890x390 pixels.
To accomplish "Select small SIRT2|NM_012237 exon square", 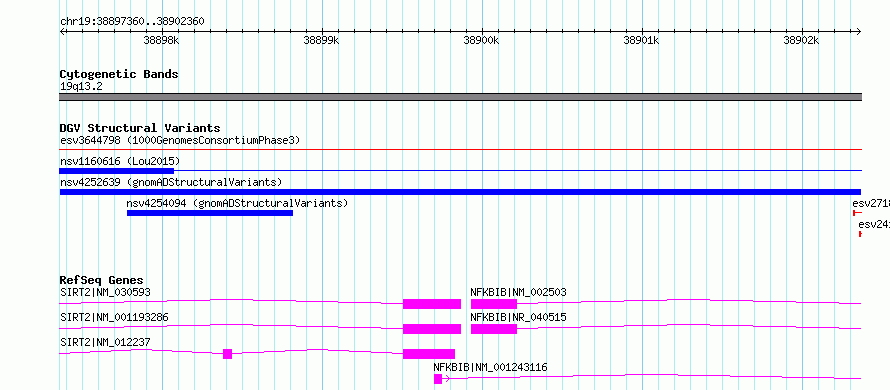I will click(228, 354).
